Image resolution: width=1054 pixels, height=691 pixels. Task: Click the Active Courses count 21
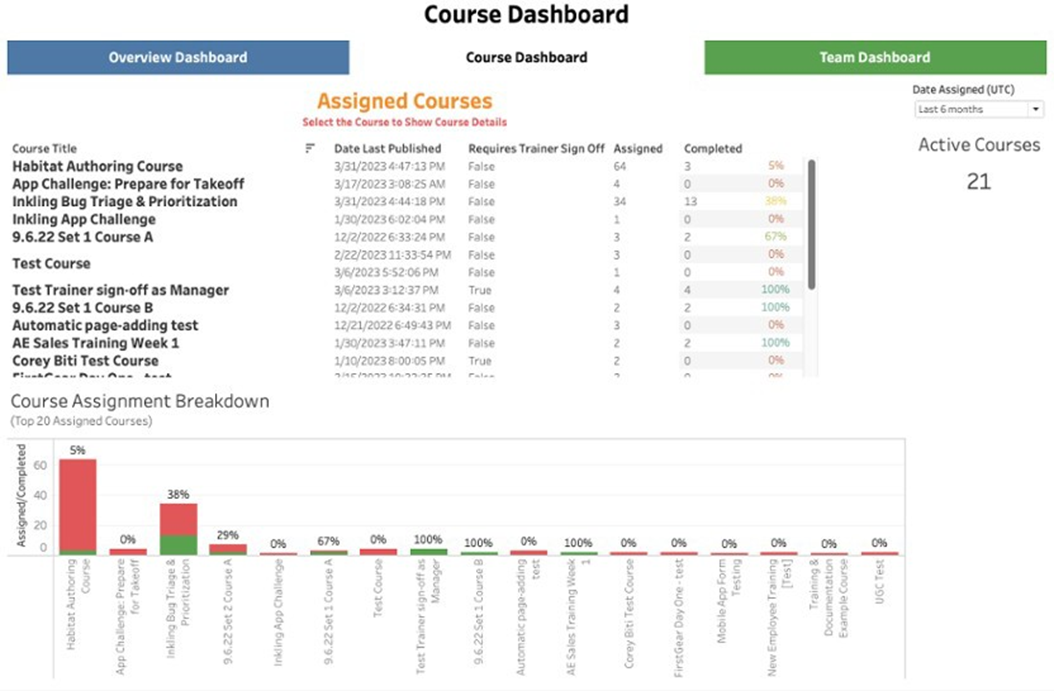tap(979, 181)
